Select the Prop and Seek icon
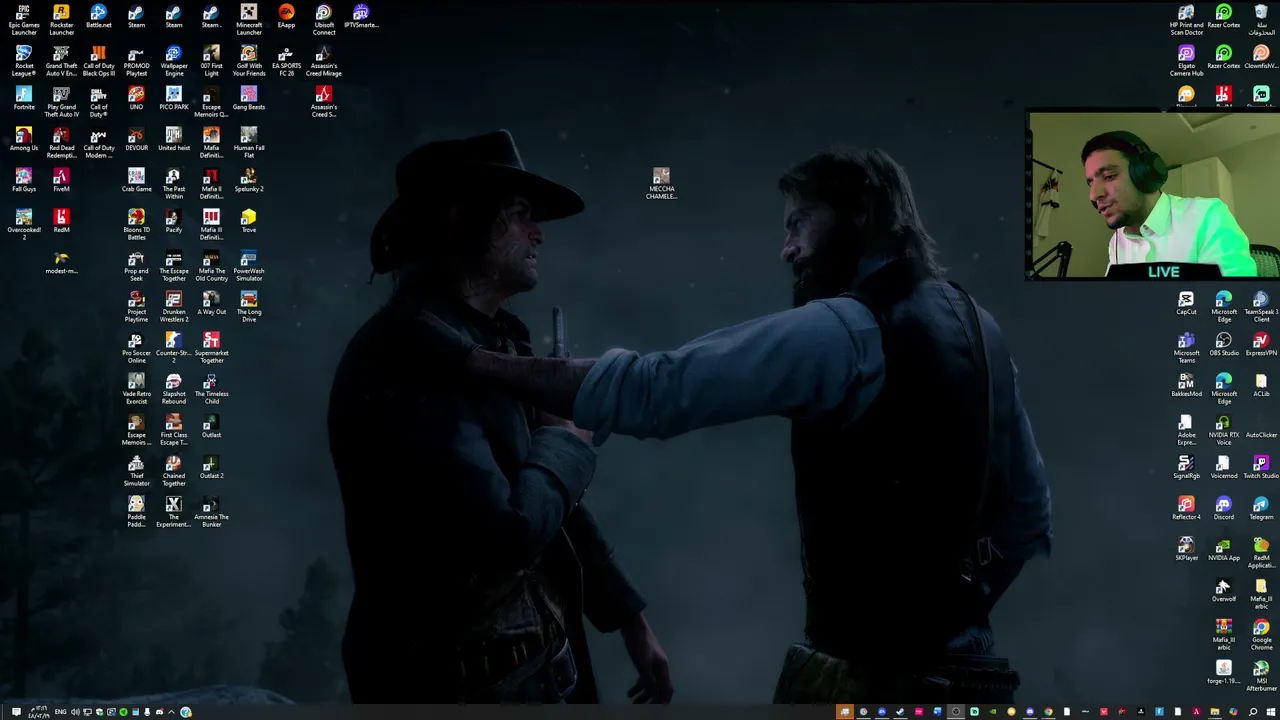1280x720 pixels. coord(136,266)
